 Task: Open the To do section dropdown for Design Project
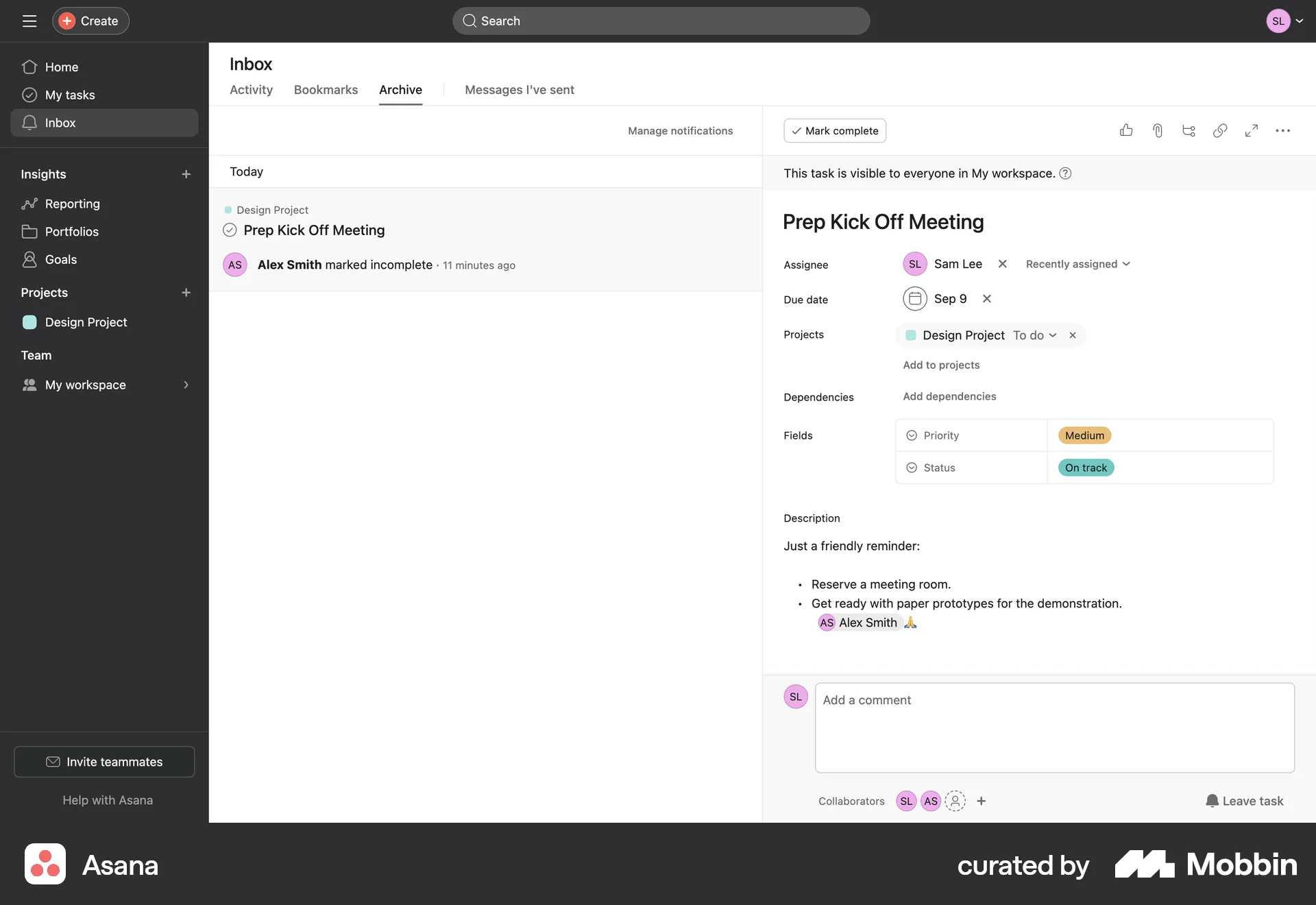[1034, 335]
